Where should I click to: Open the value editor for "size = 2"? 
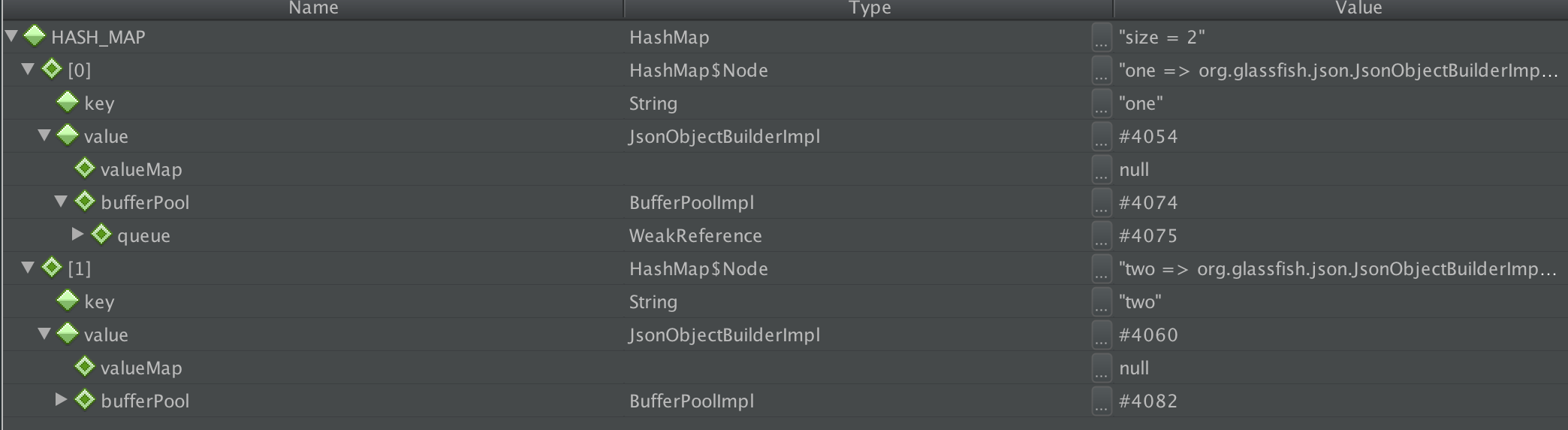tap(1101, 37)
